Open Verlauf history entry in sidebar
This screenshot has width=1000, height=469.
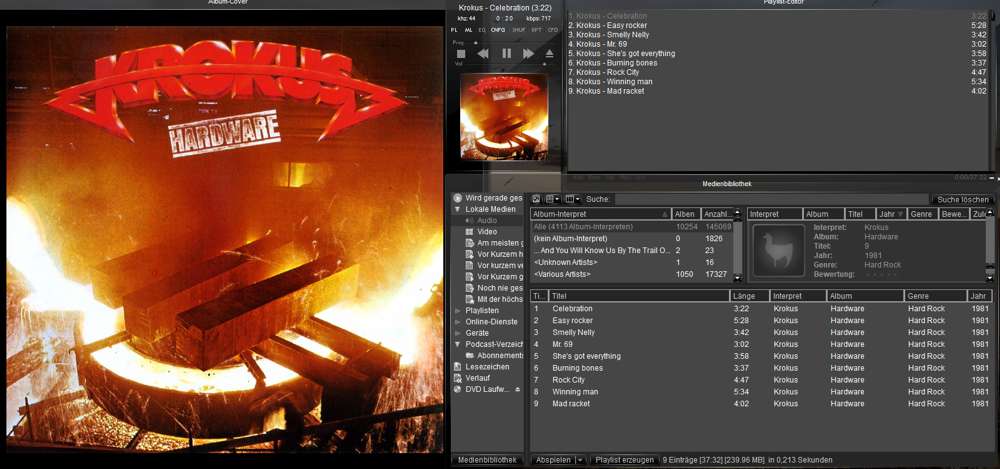click(x=477, y=379)
